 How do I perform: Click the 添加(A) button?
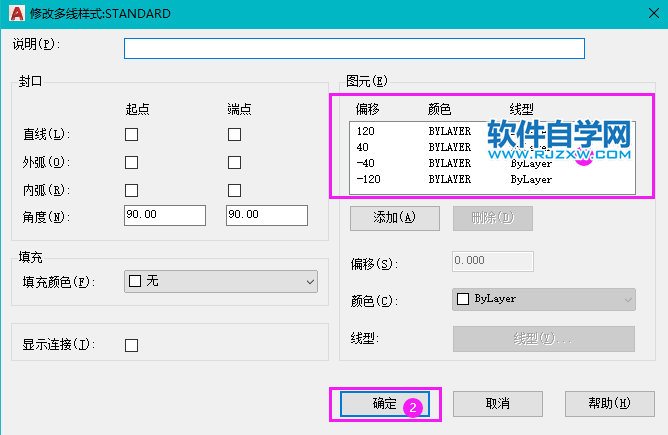pyautogui.click(x=394, y=218)
